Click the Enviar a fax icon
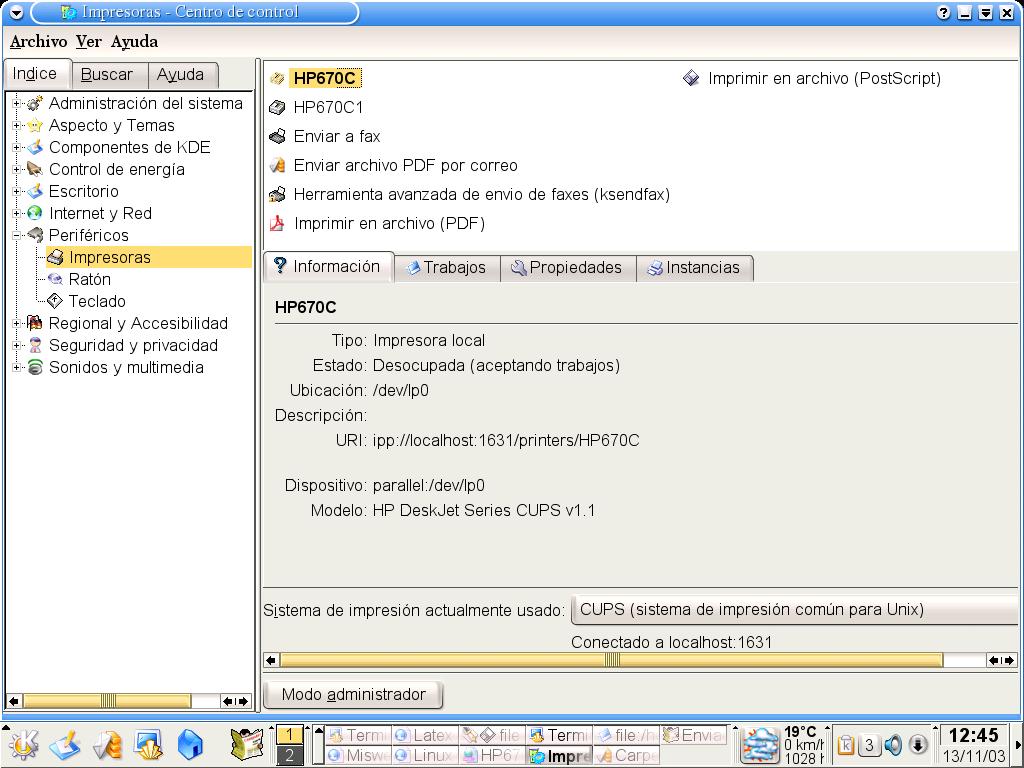This screenshot has height=768, width=1024. (x=277, y=136)
